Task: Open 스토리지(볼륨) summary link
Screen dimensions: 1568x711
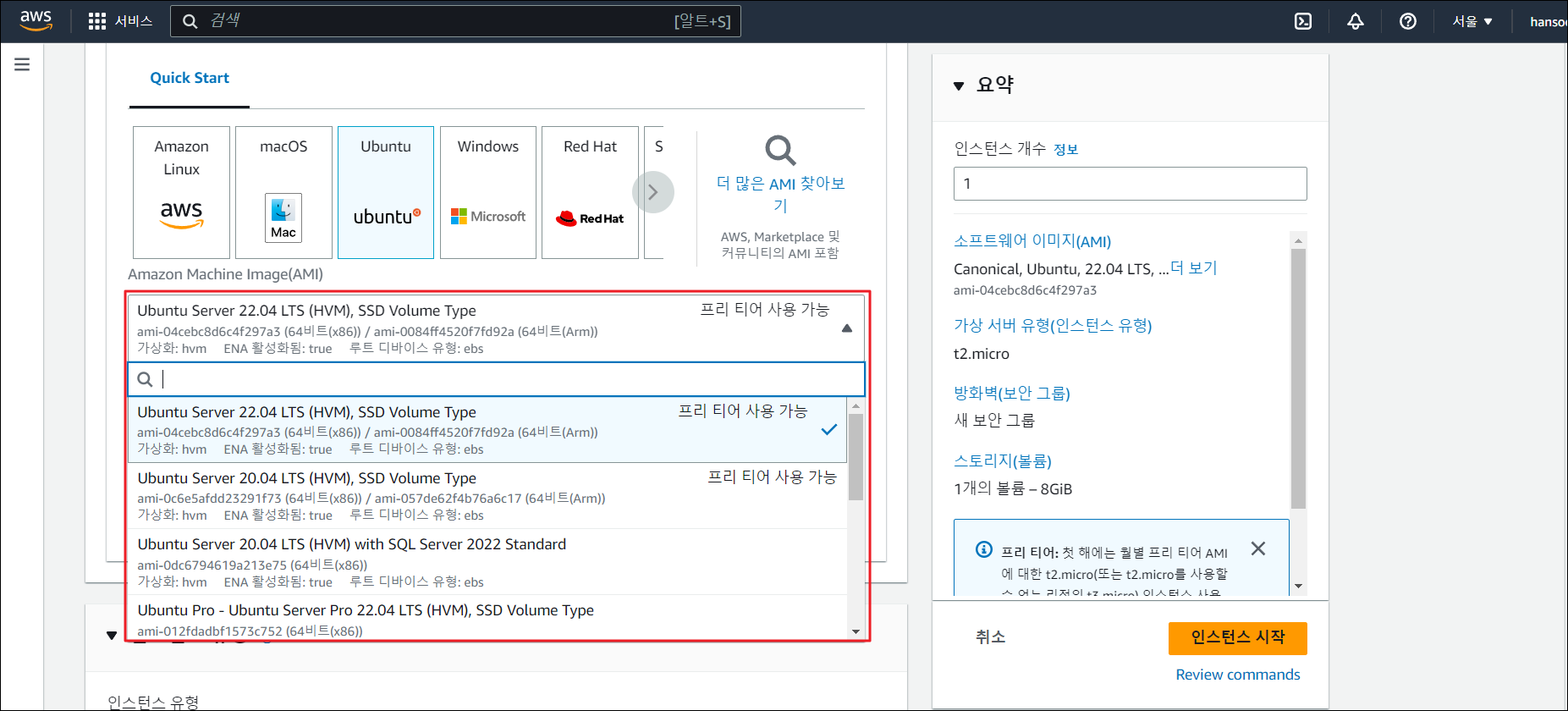Action: click(x=1003, y=461)
